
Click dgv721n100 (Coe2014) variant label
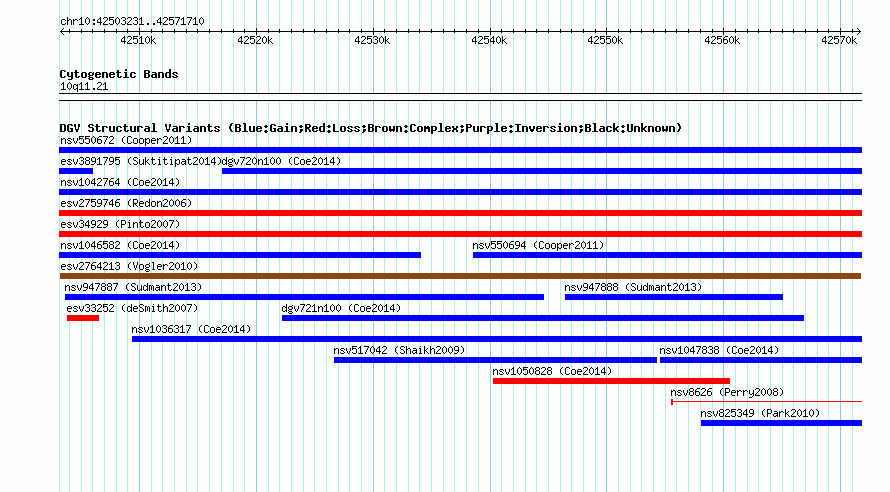[341, 308]
